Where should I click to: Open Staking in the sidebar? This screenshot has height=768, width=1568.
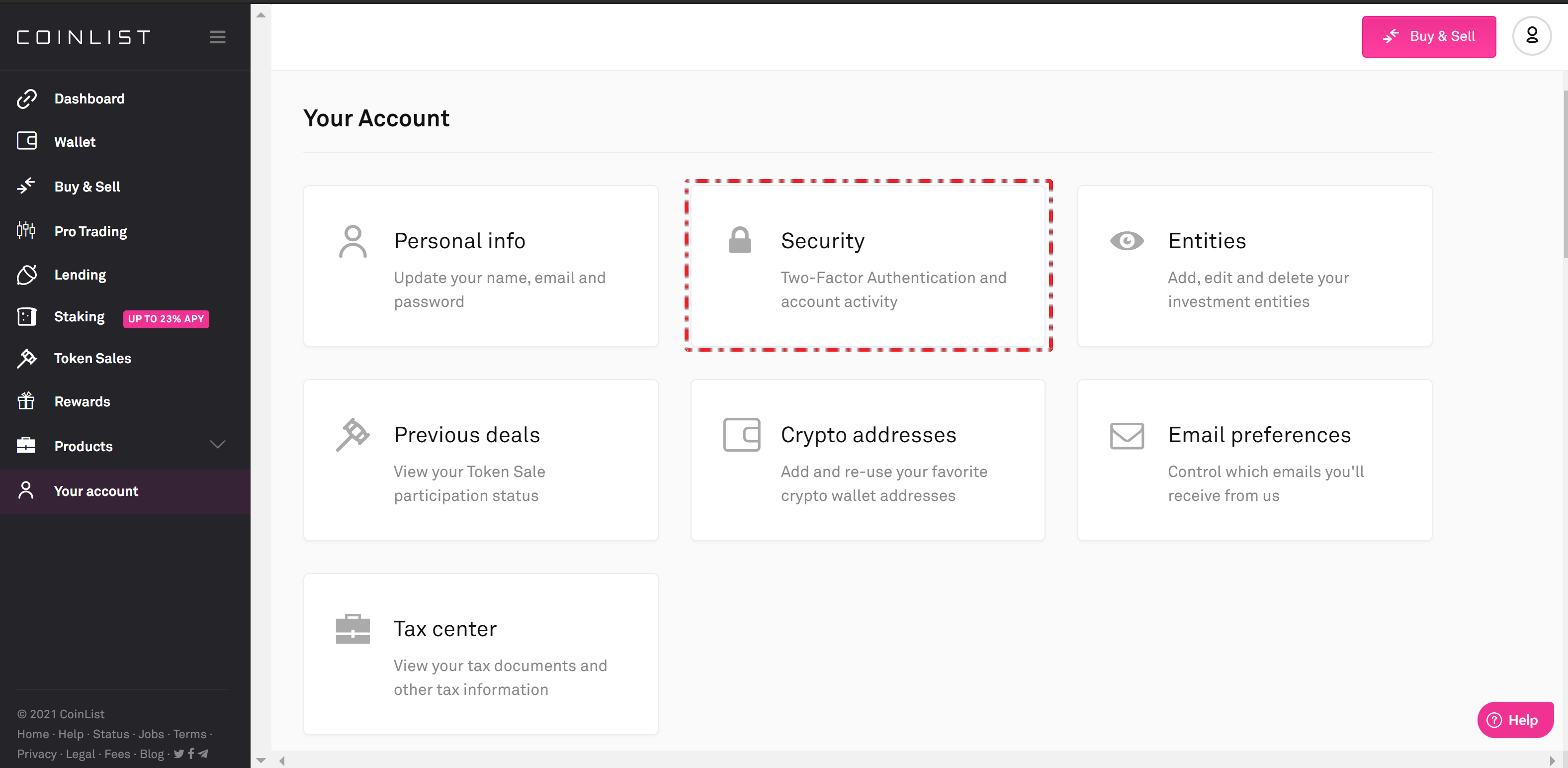pyautogui.click(x=79, y=317)
